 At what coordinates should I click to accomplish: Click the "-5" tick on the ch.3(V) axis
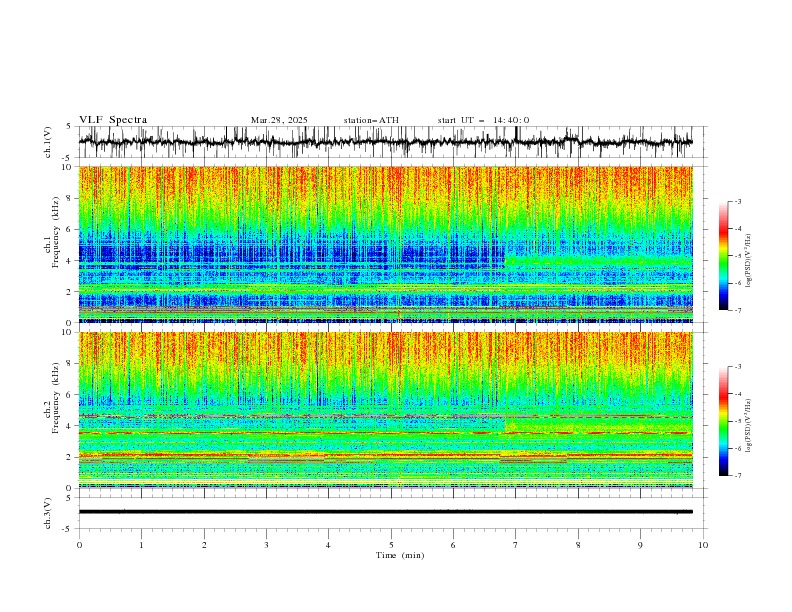point(68,529)
